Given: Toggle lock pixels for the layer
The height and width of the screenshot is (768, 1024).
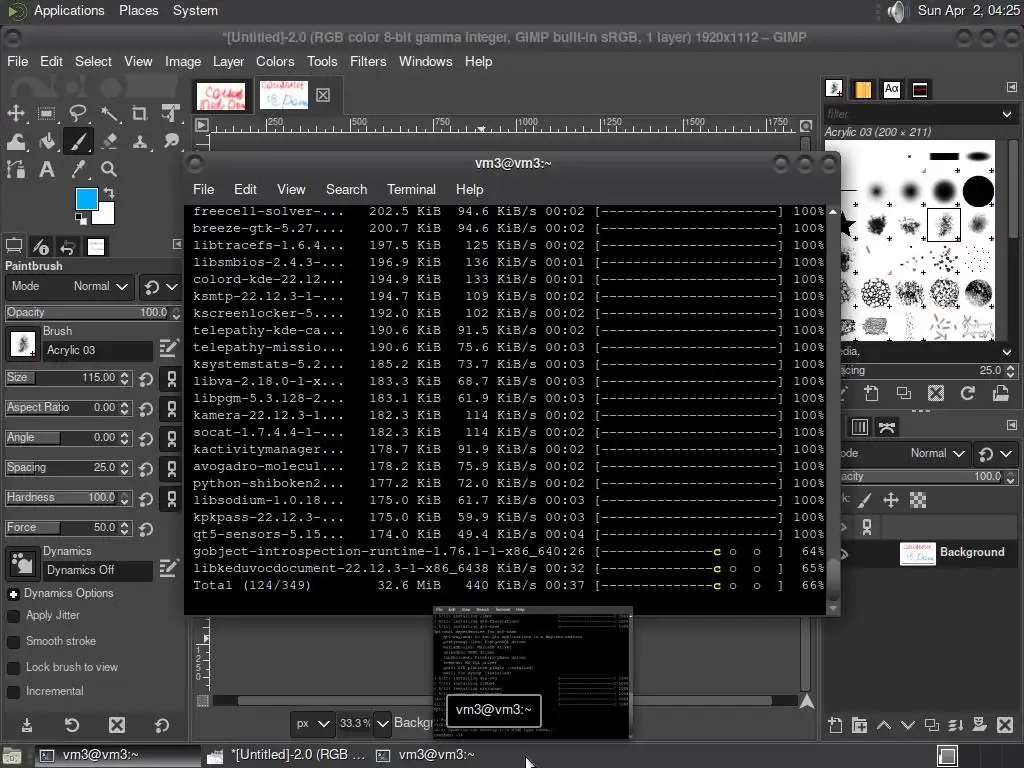Looking at the screenshot, I should pos(865,501).
